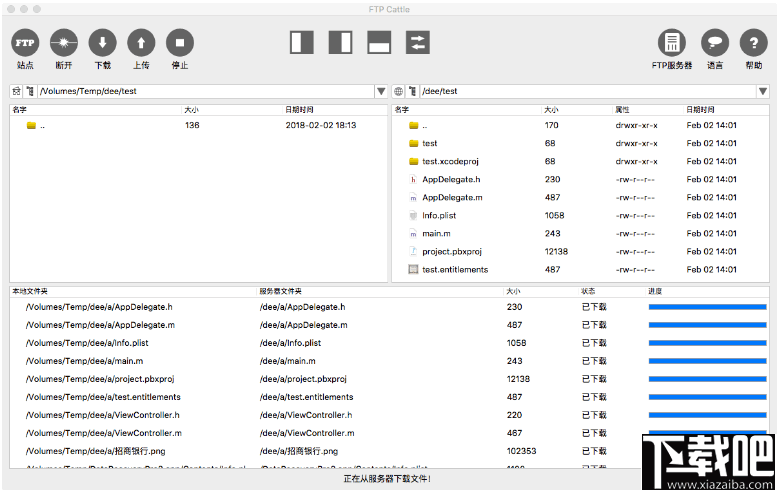Select the remote Info.plist file
The image size is (777, 490).
580,216
